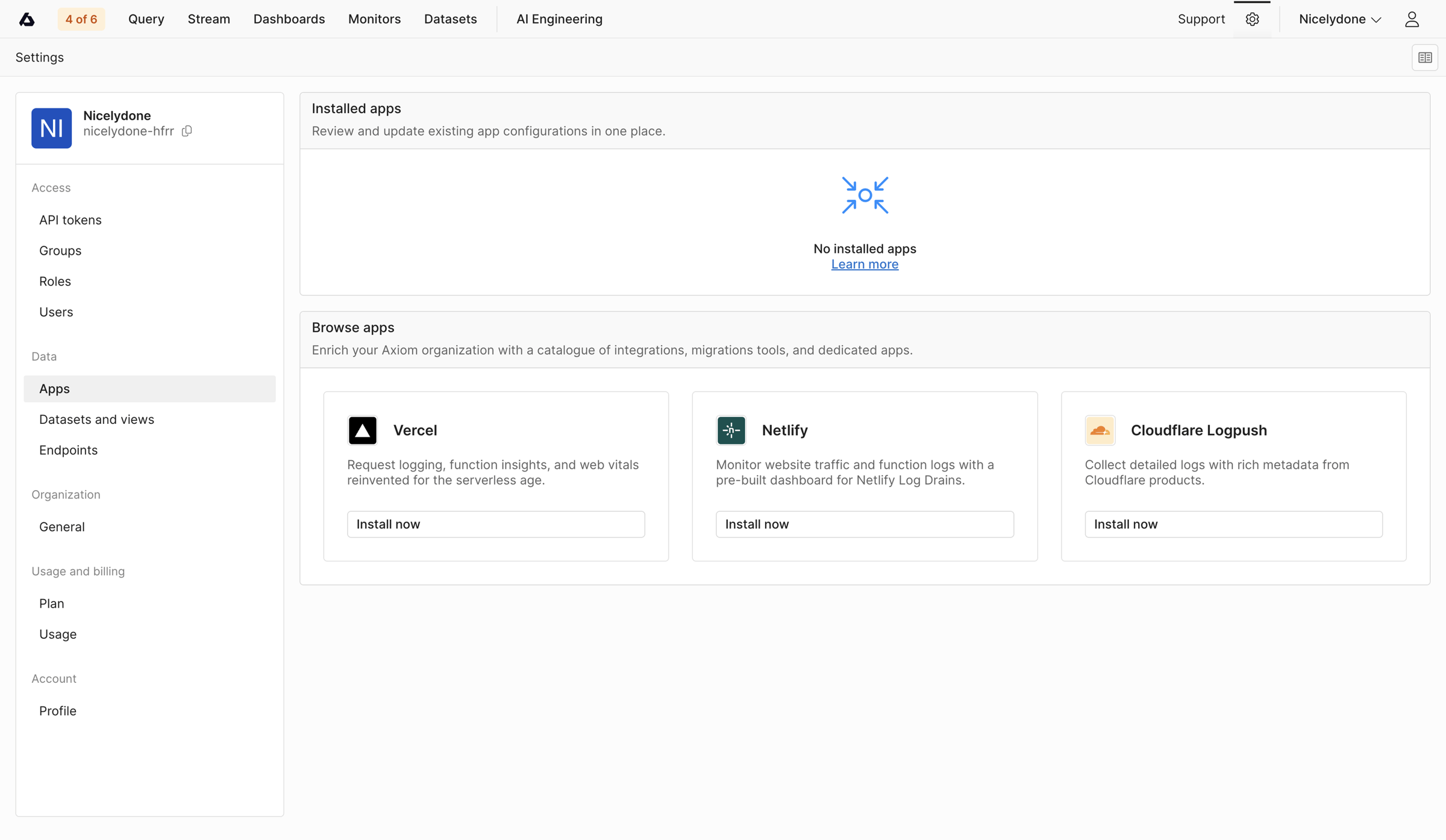Click the Vercel app title
The width and height of the screenshot is (1446, 840).
415,431
